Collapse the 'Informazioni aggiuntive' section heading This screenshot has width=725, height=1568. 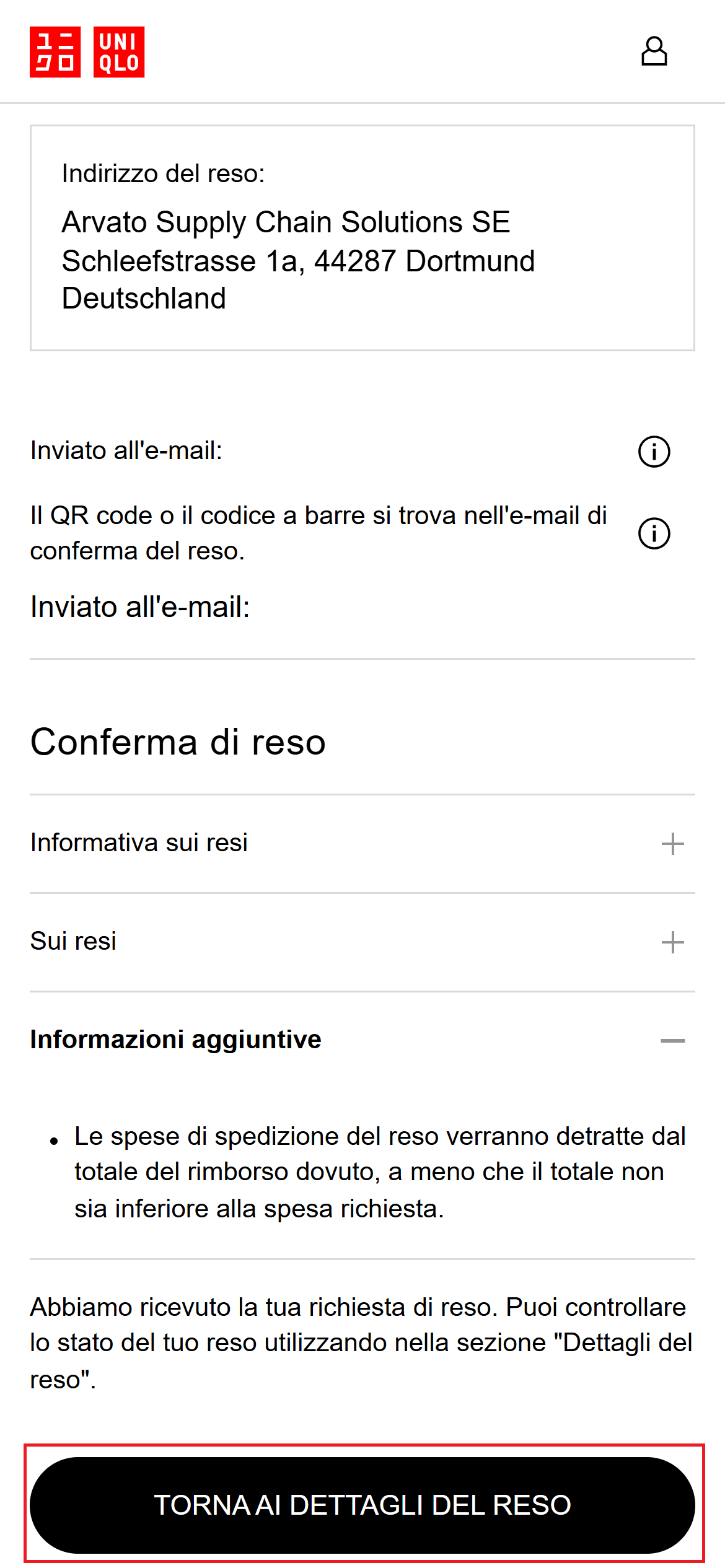click(x=175, y=1040)
